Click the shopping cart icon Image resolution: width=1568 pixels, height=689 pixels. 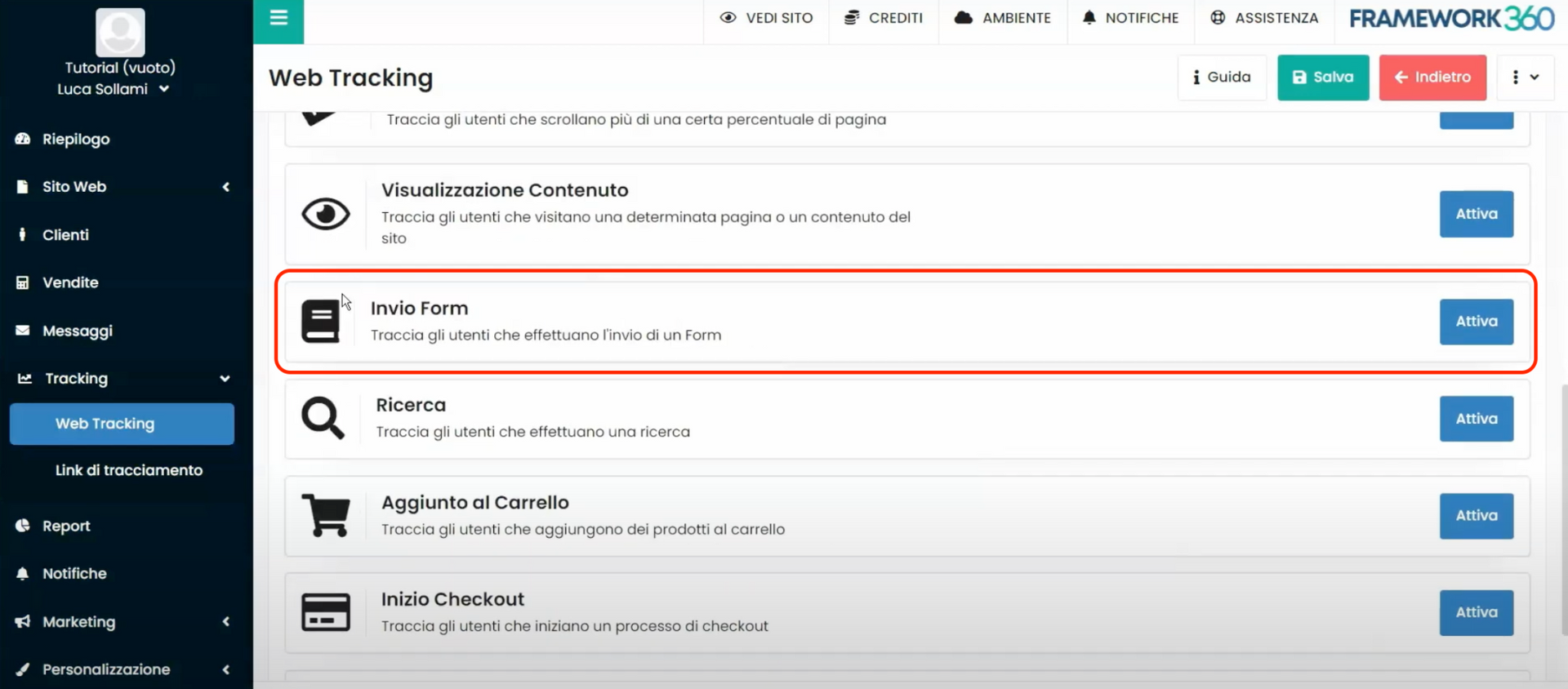(326, 515)
